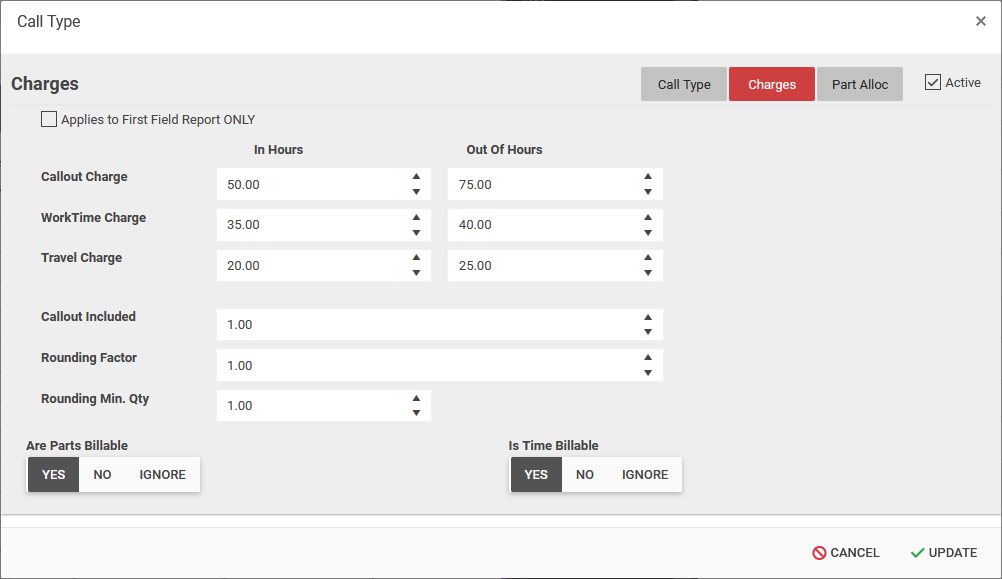Decrease the Rounding Factor value

648,373
